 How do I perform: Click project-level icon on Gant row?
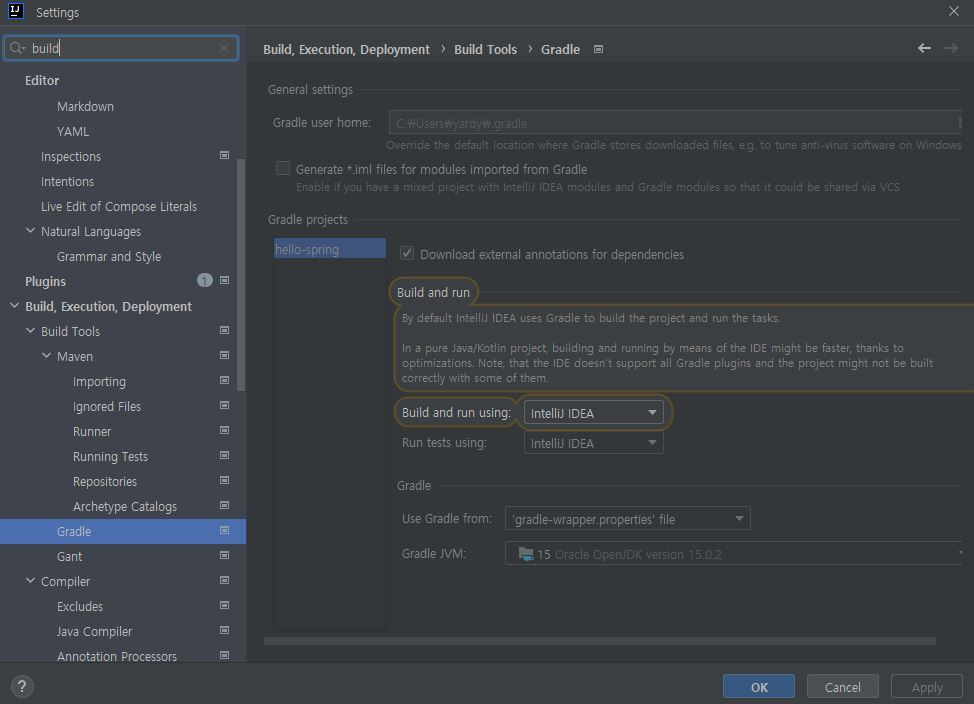(x=224, y=555)
